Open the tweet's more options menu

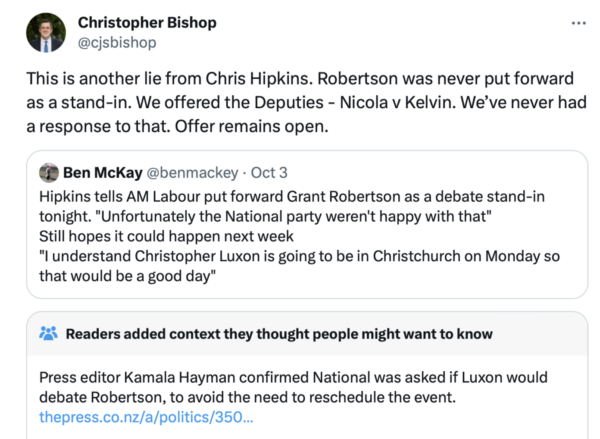(579, 23)
